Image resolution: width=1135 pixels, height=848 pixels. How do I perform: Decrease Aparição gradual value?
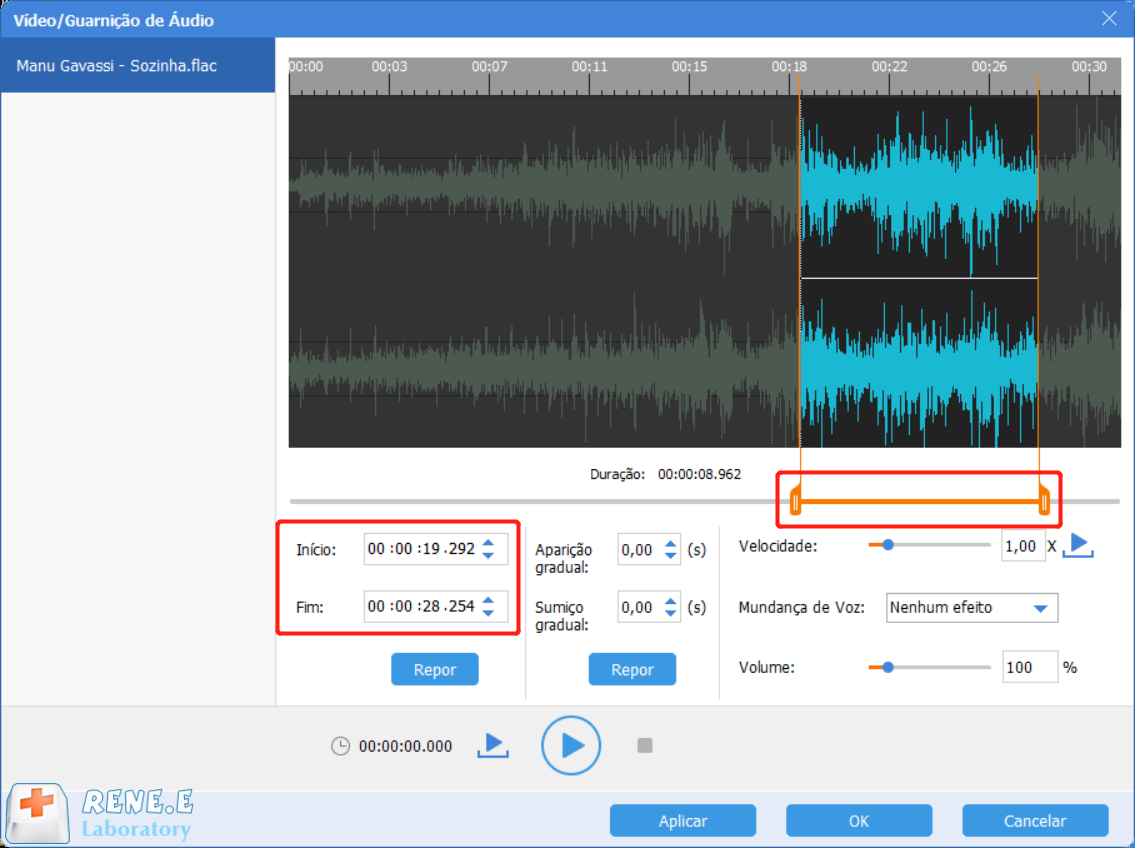pos(670,556)
